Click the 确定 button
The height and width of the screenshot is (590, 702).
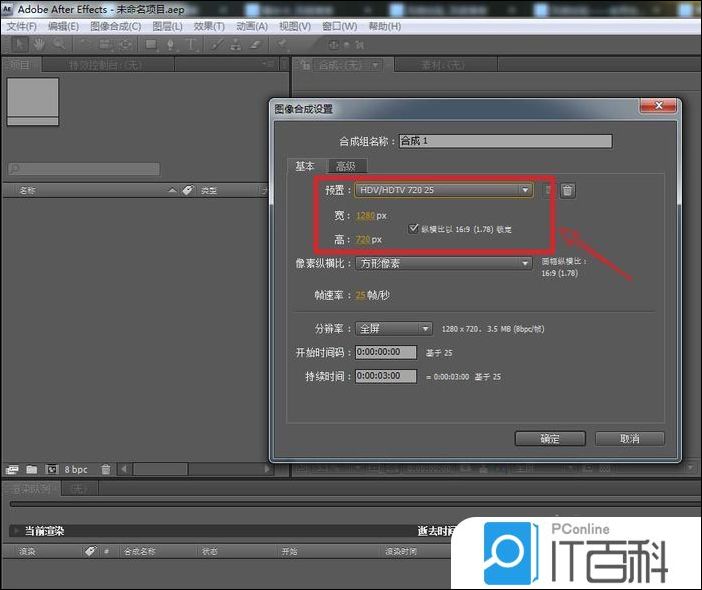[549, 439]
